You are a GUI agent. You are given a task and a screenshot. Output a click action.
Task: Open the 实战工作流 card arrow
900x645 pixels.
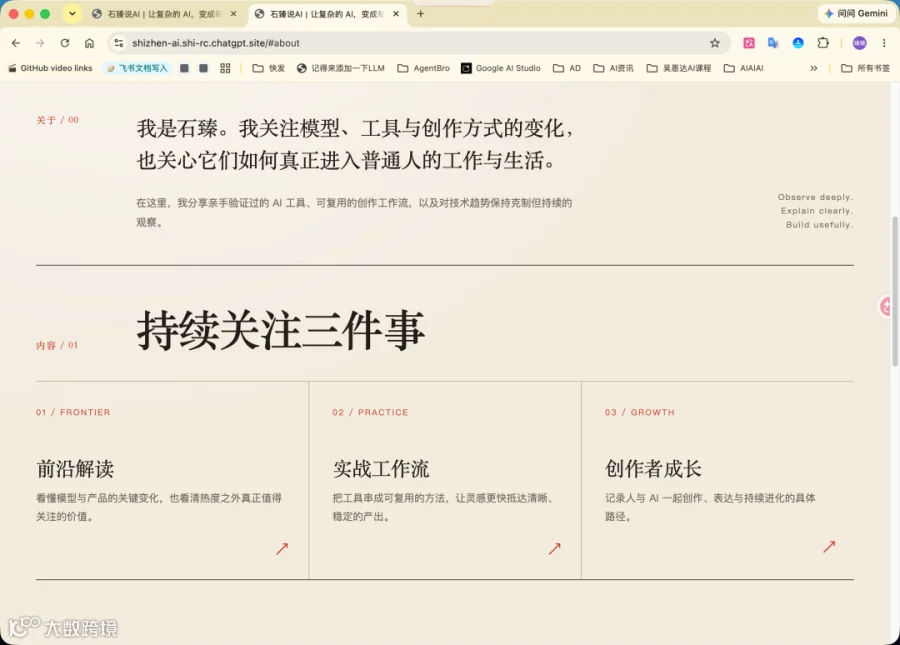[554, 549]
